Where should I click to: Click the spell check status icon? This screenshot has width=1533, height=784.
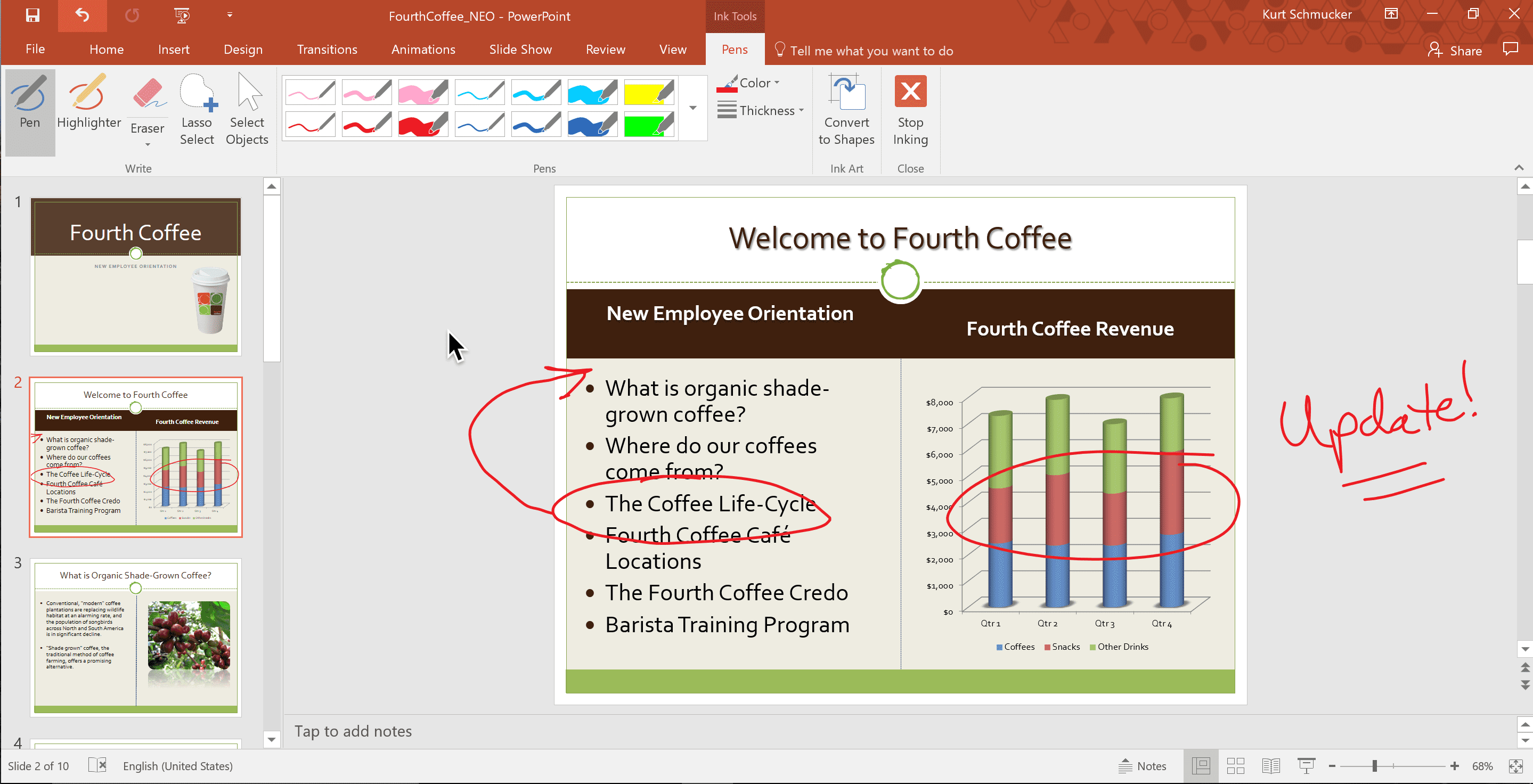point(97,765)
